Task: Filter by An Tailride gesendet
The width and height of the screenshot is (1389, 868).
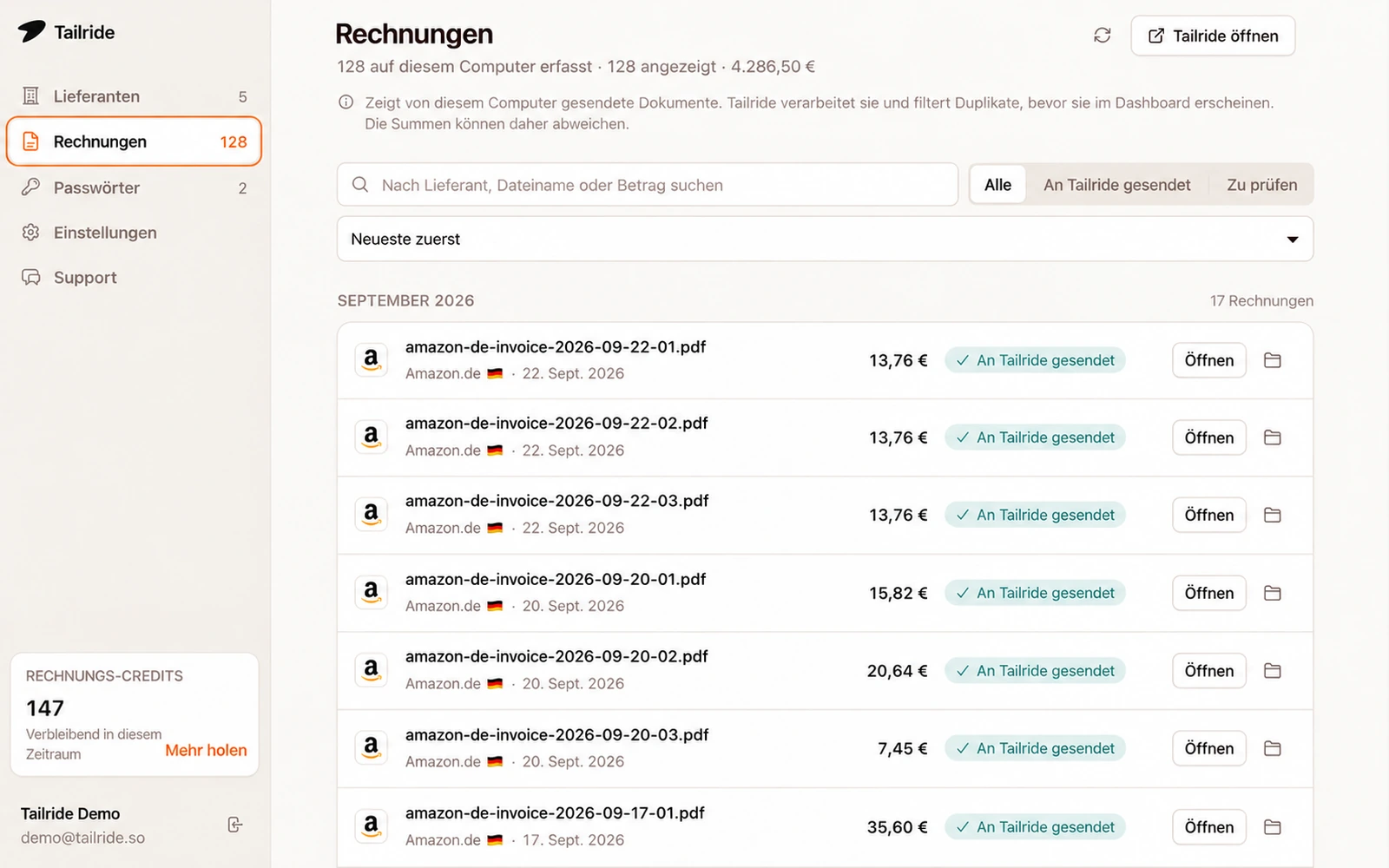Action: click(x=1117, y=185)
